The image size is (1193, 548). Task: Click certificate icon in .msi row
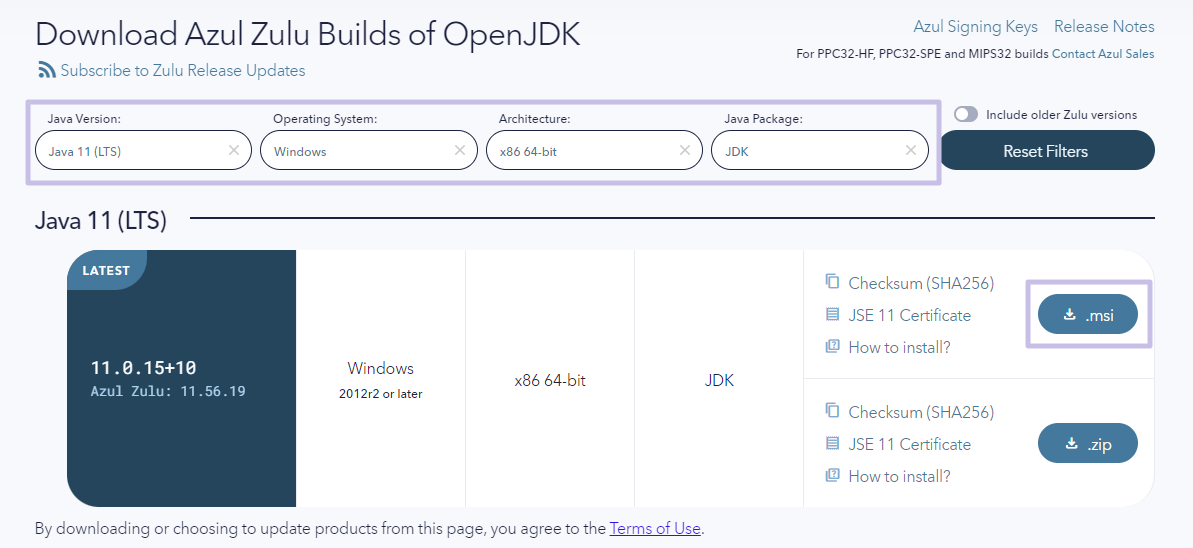(x=832, y=314)
